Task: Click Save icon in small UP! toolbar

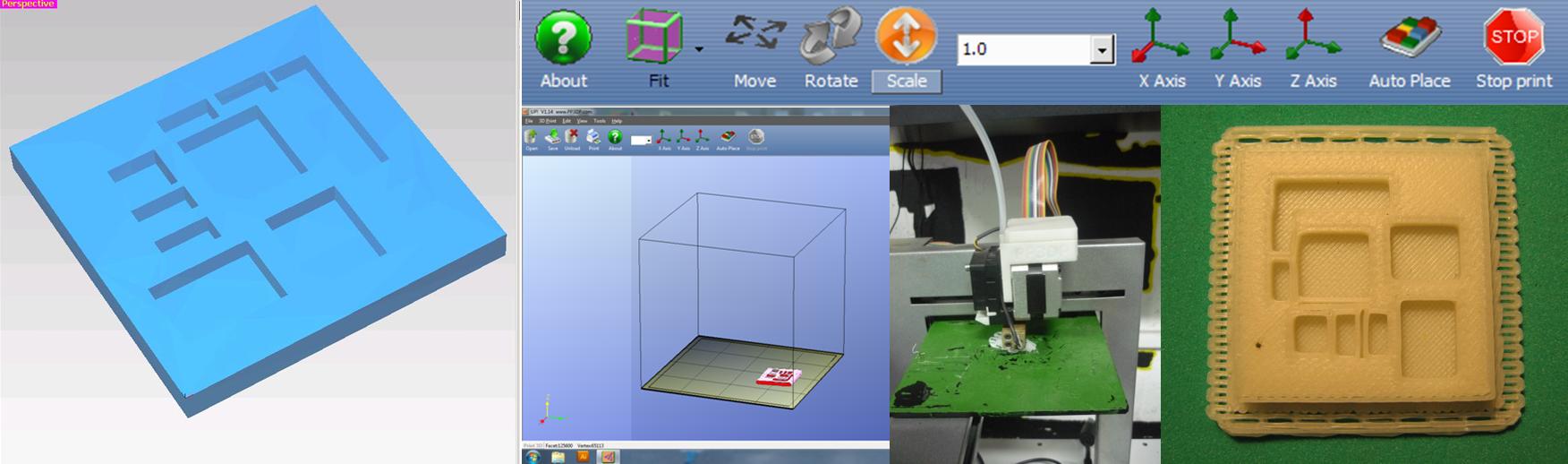Action: [552, 137]
